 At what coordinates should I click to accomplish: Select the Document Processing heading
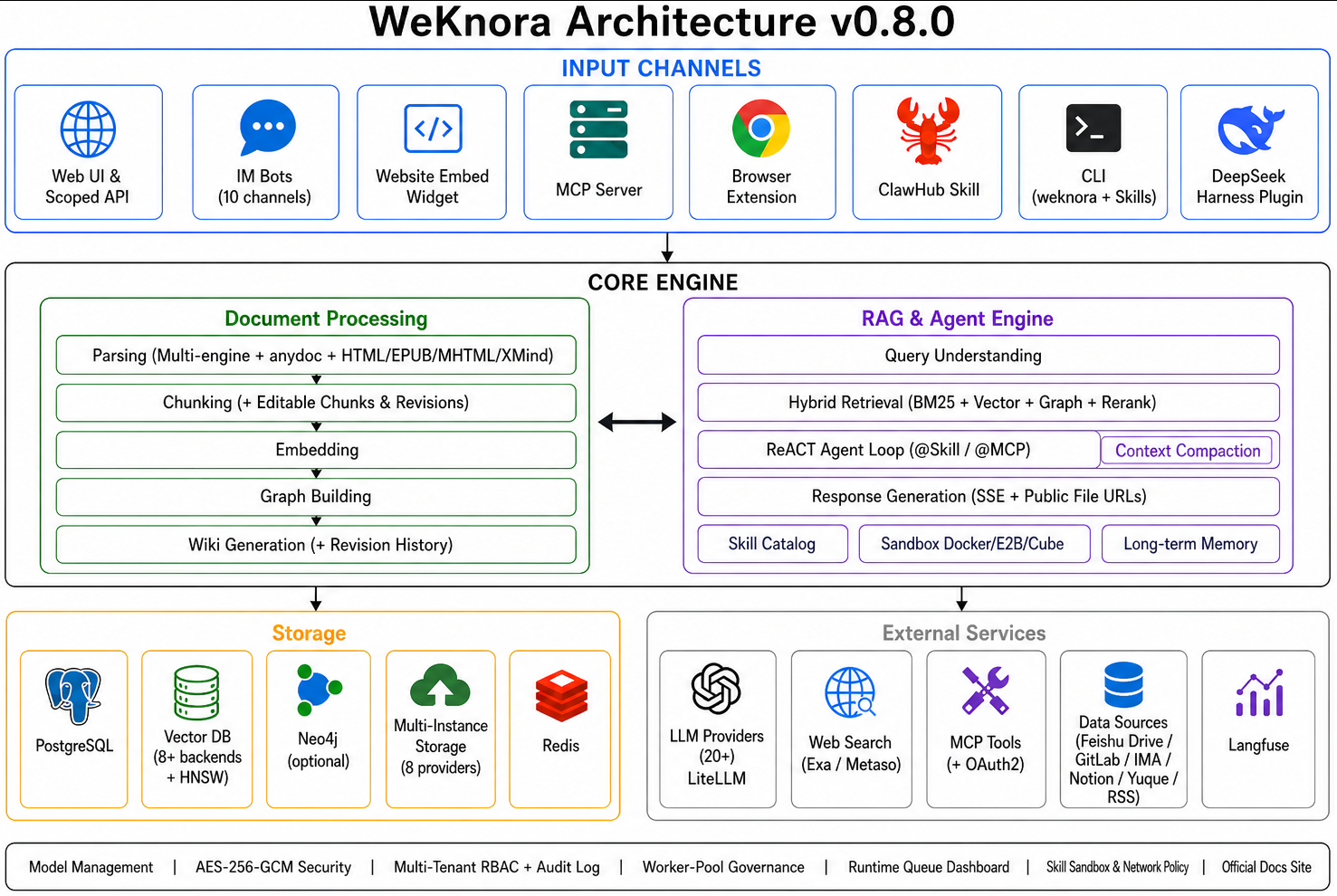[326, 319]
